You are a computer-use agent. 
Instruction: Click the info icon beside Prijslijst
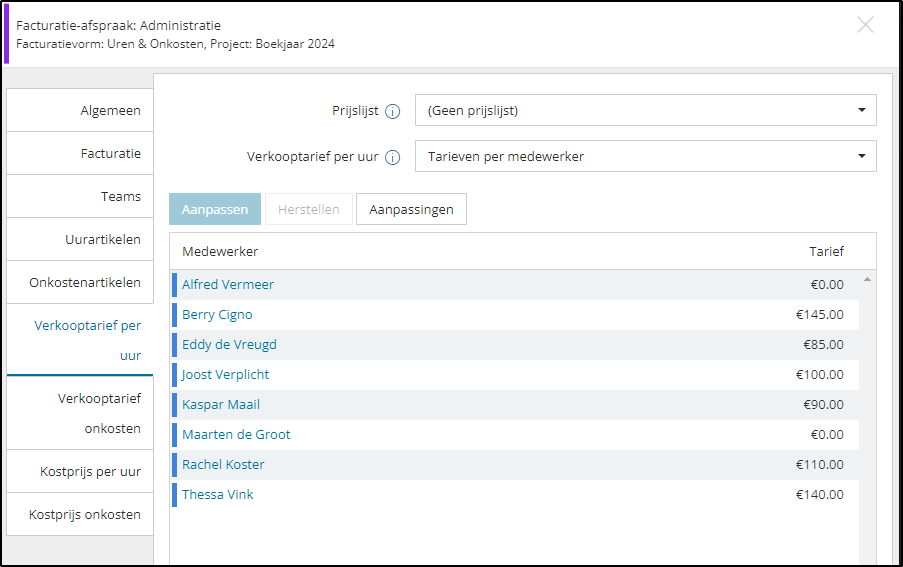pos(392,111)
